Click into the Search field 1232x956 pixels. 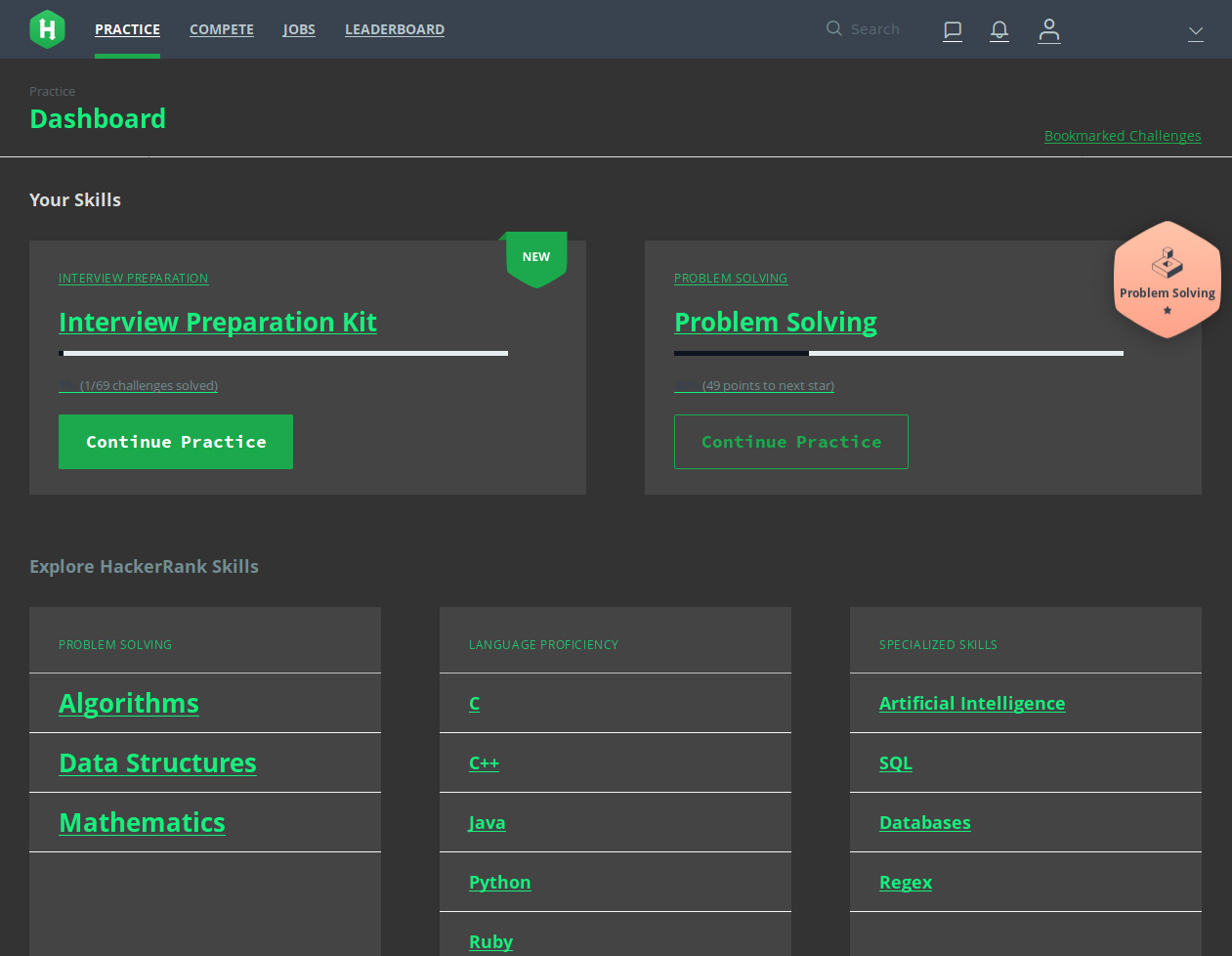click(x=875, y=29)
